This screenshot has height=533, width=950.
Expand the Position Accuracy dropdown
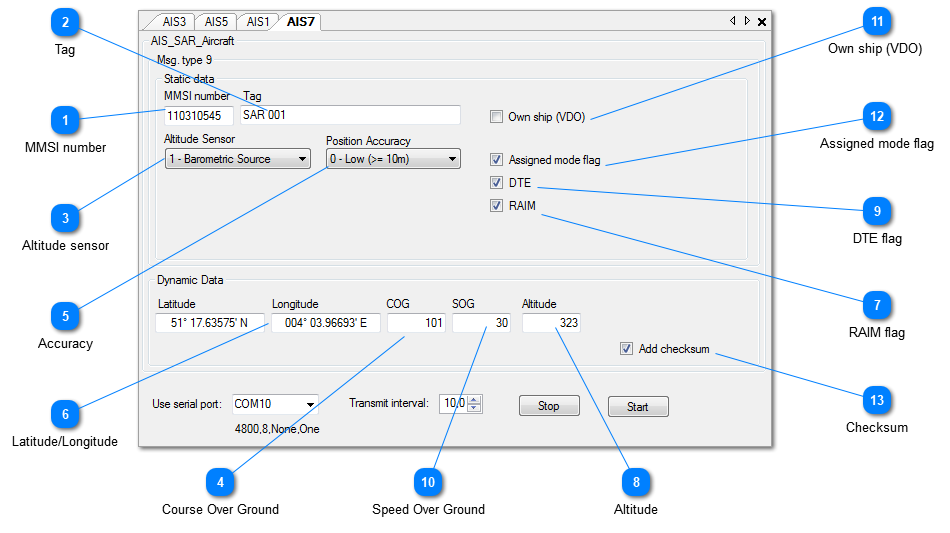[393, 159]
